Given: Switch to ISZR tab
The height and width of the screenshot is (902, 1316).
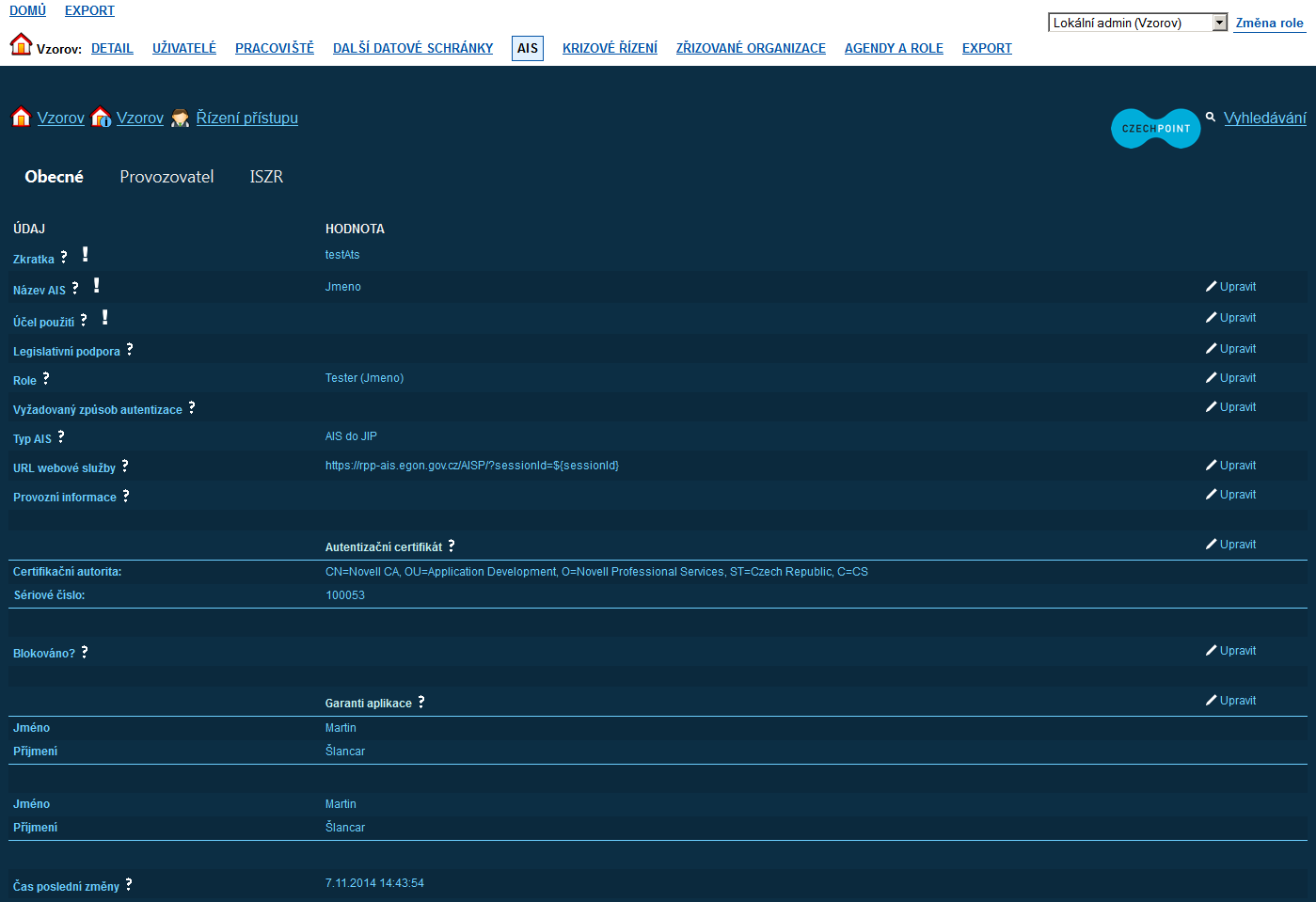Looking at the screenshot, I should [x=266, y=177].
